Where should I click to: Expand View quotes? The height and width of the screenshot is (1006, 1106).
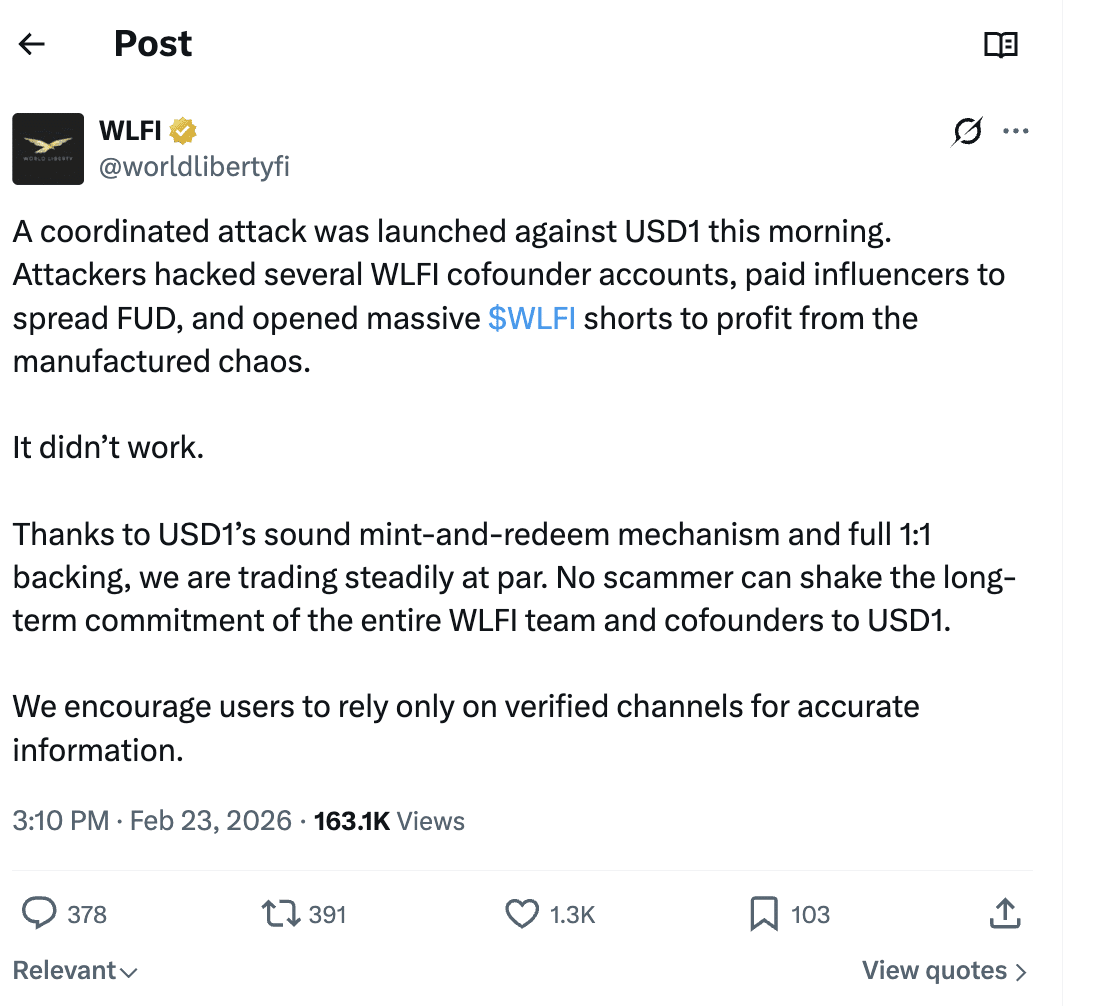tap(943, 969)
